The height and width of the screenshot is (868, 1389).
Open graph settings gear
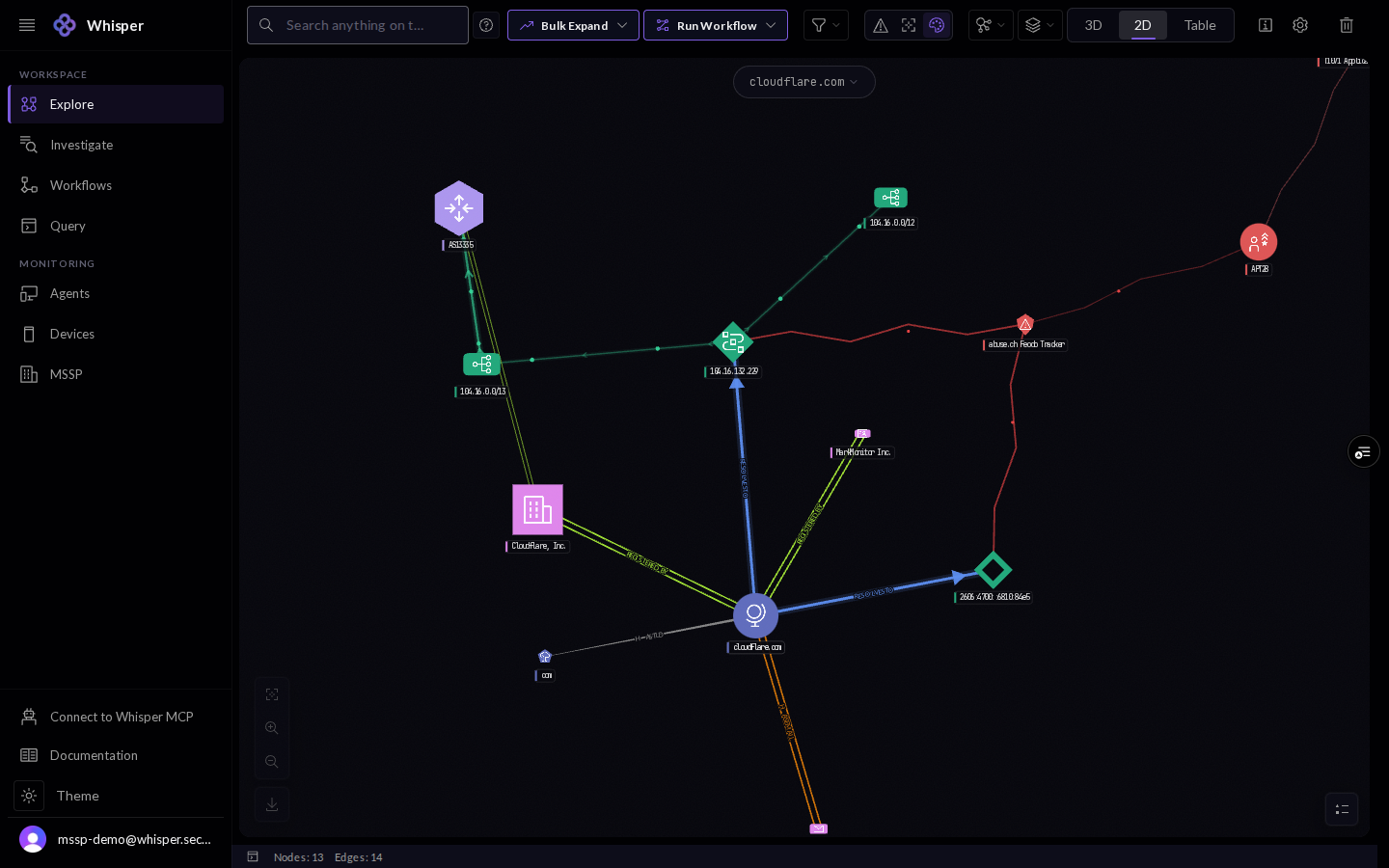coord(1300,25)
